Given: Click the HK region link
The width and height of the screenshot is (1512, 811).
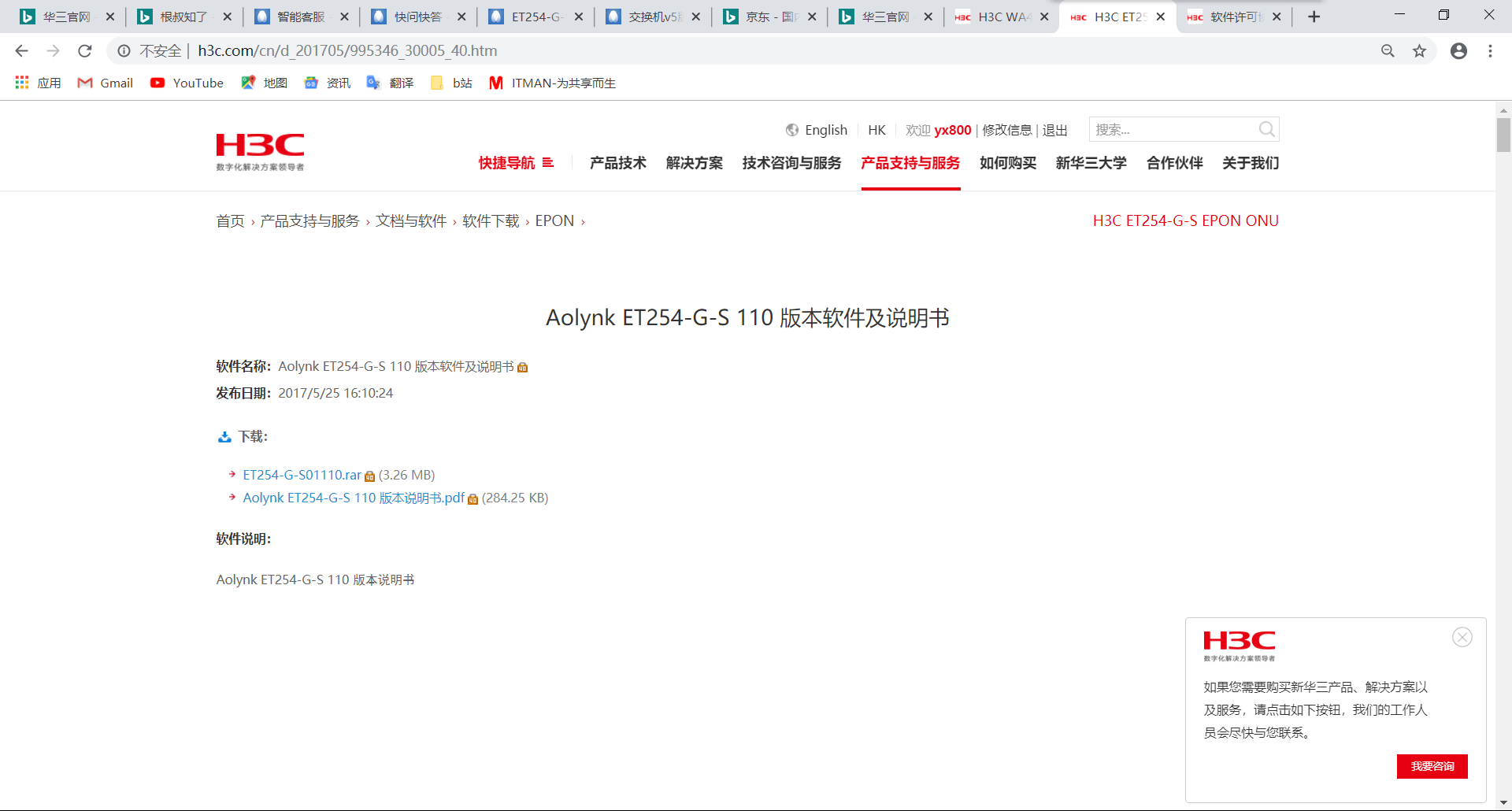Looking at the screenshot, I should tap(876, 130).
